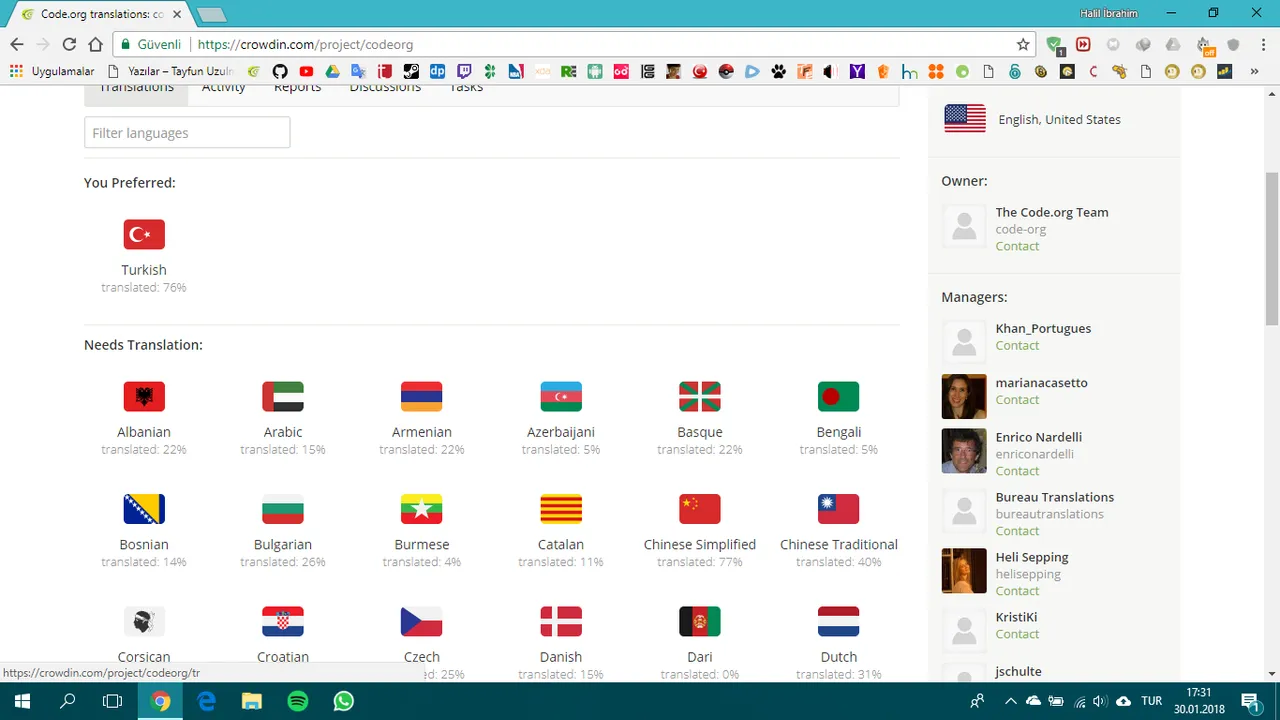Open The Code.org Team profile name
This screenshot has width=1280, height=720.
coord(1052,212)
